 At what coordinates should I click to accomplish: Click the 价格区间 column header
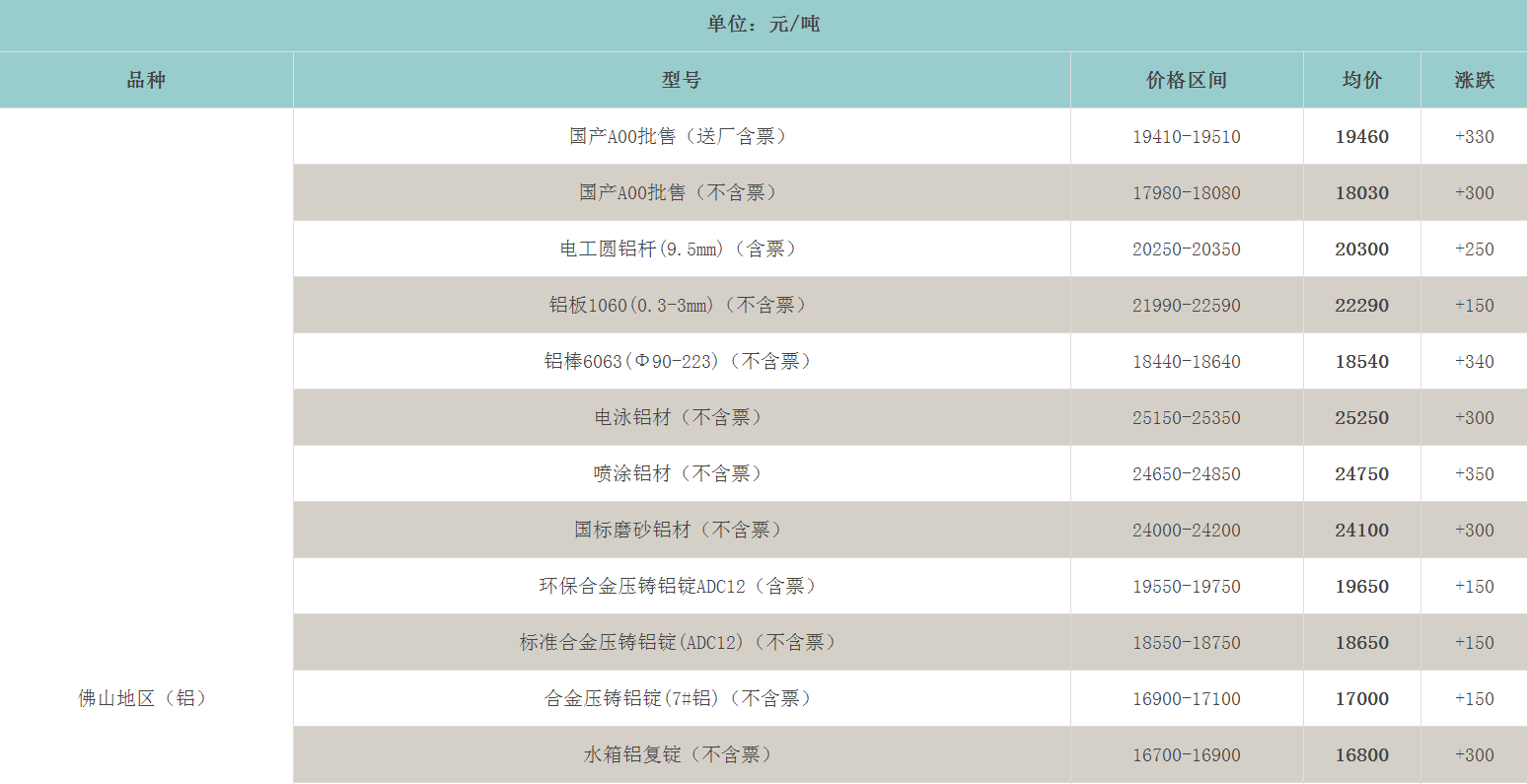coord(1186,80)
